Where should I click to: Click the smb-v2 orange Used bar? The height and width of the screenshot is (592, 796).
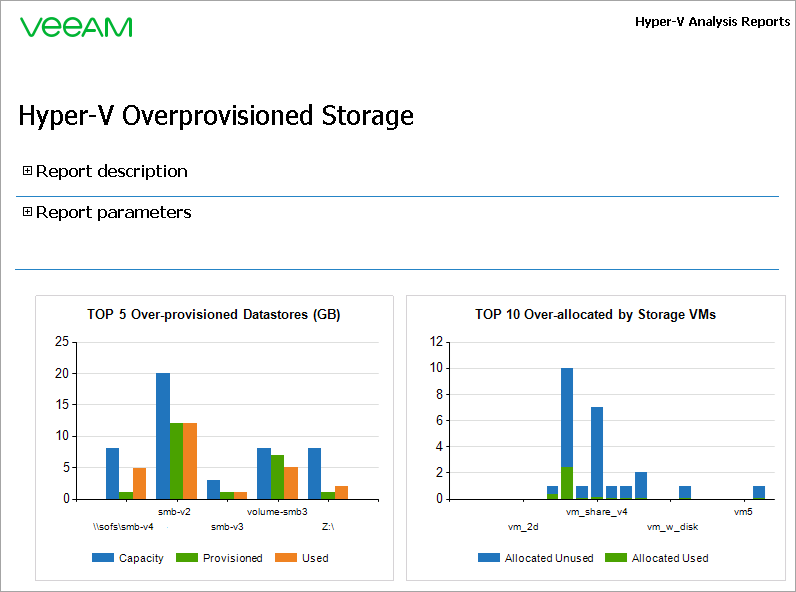(190, 461)
